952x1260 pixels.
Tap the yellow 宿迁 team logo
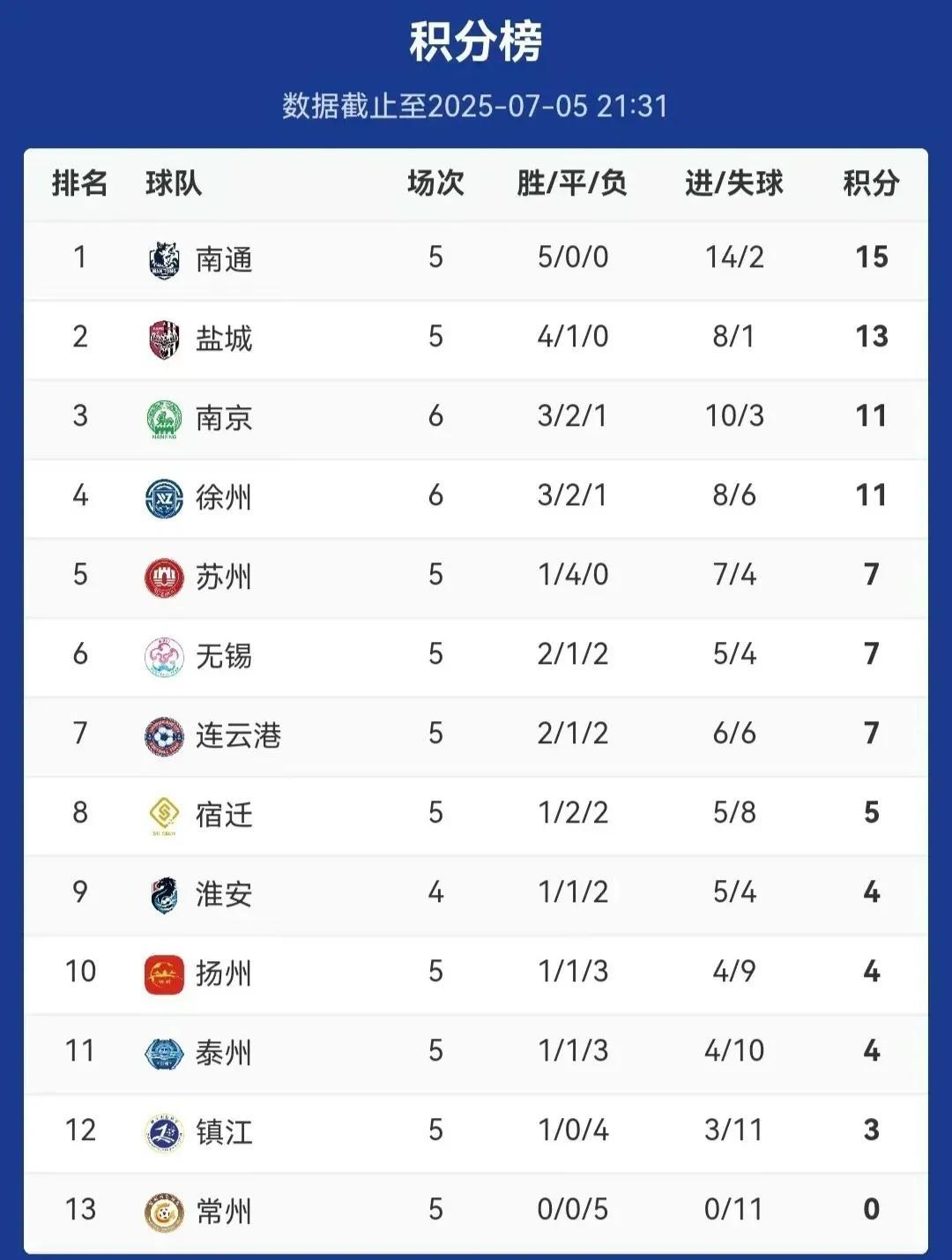(164, 816)
